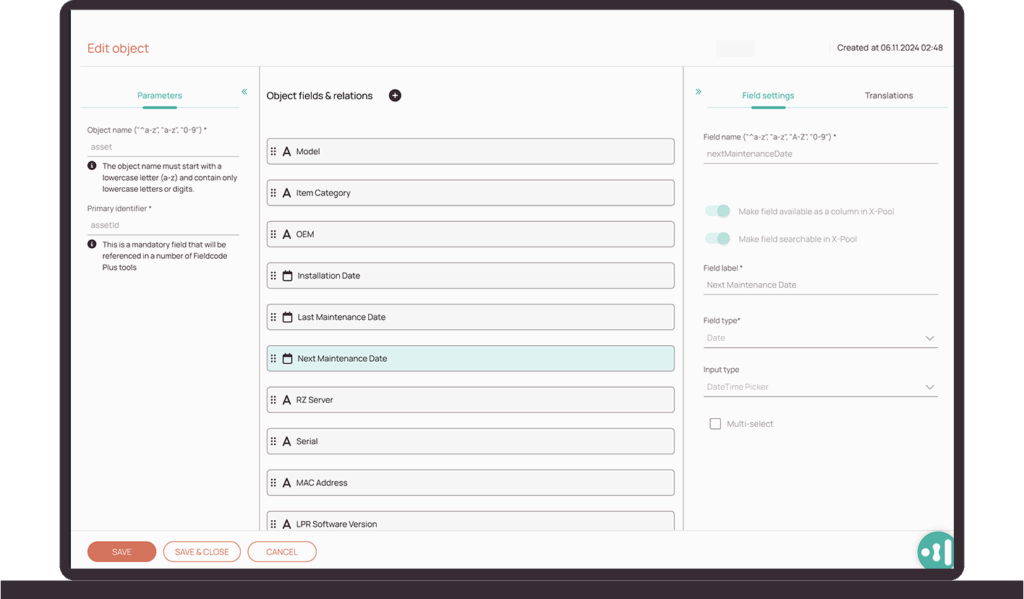
Task: Collapse the Parameters panel with double chevron
Action: tap(244, 92)
